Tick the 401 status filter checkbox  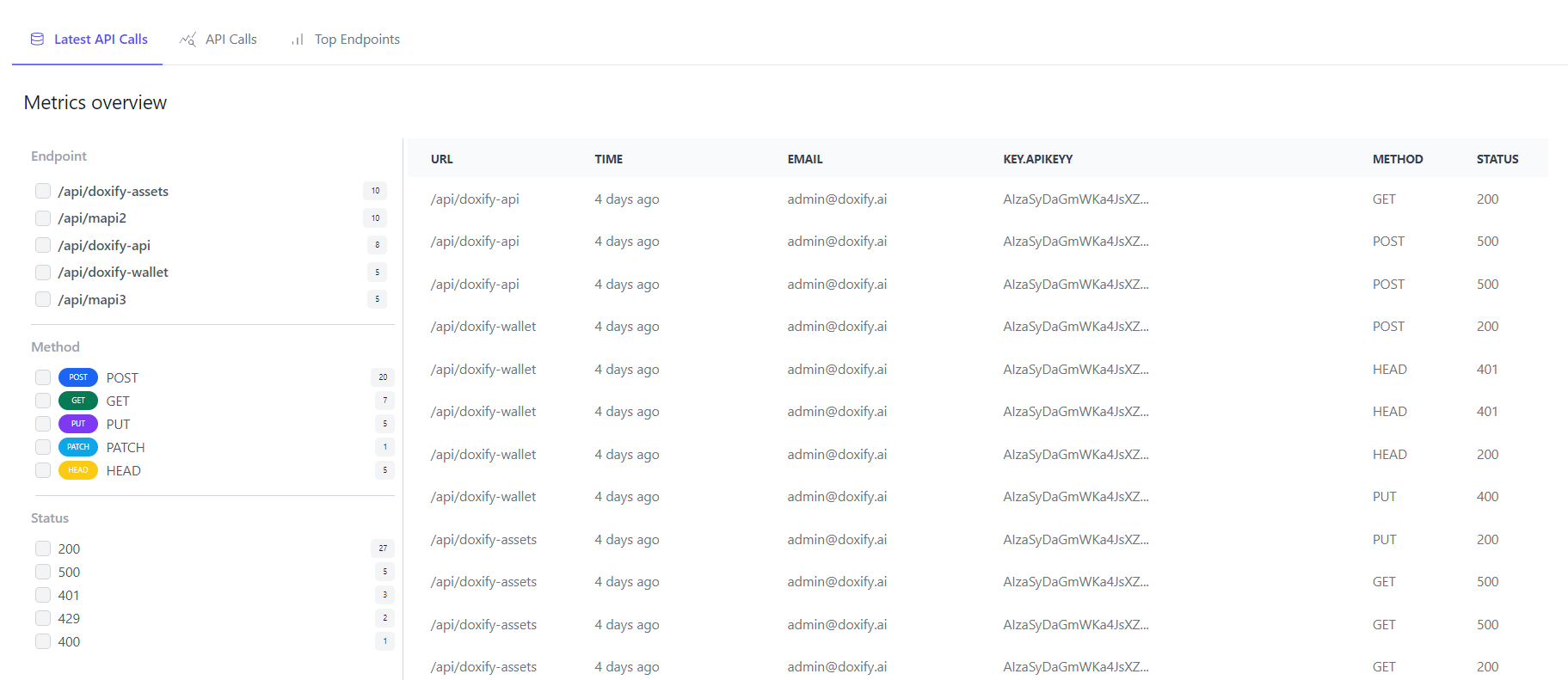pyautogui.click(x=43, y=595)
